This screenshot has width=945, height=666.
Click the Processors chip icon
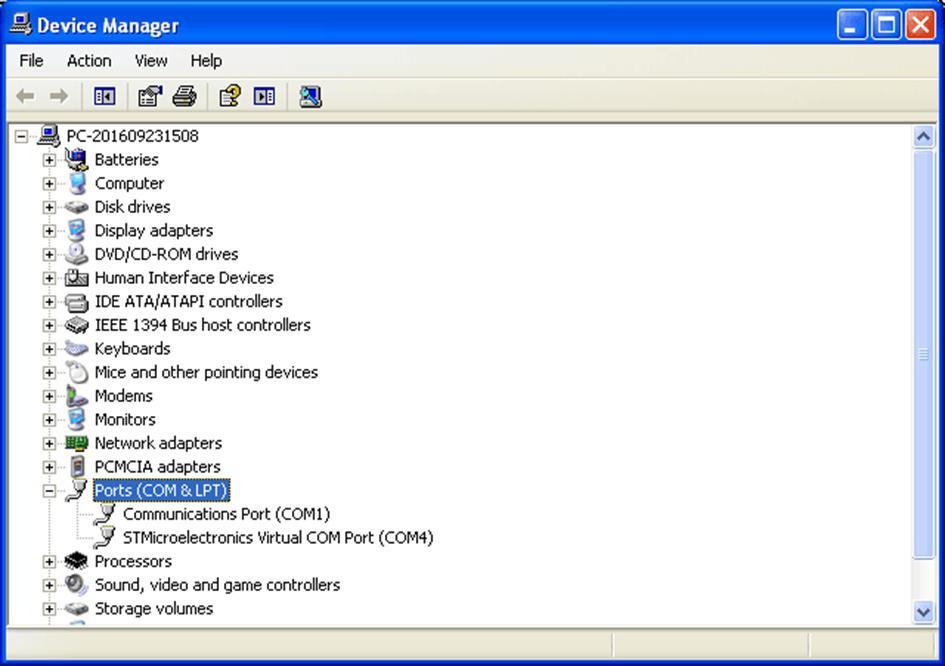[77, 561]
